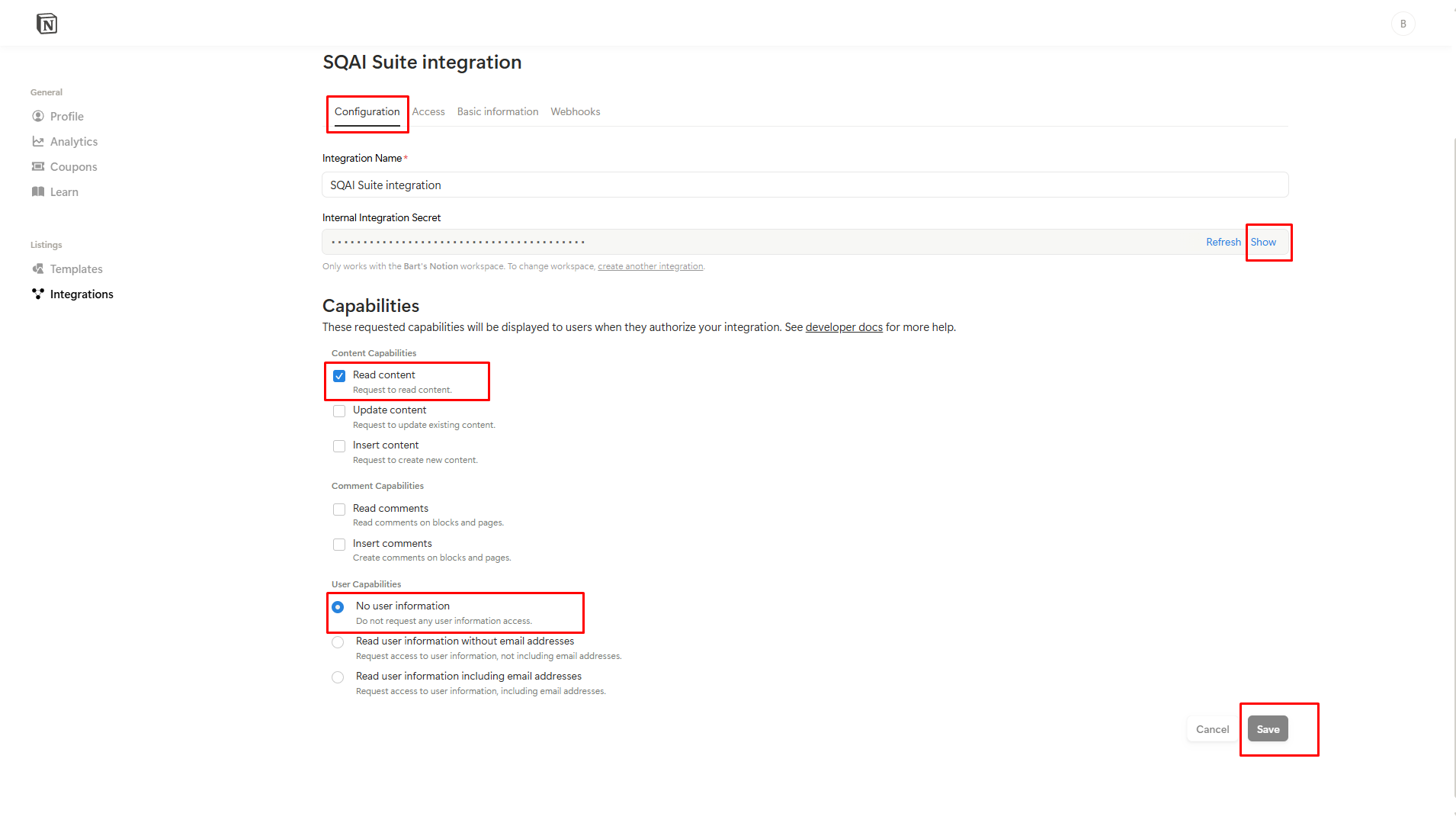
Task: Enable the Update content checkbox
Action: point(339,411)
